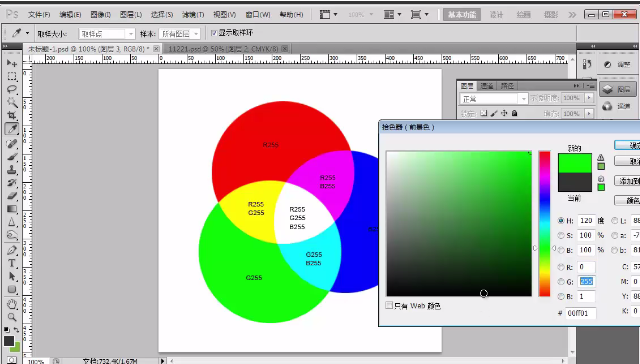Image resolution: width=640 pixels, height=364 pixels.
Task: Select the G radio button
Action: [561, 282]
